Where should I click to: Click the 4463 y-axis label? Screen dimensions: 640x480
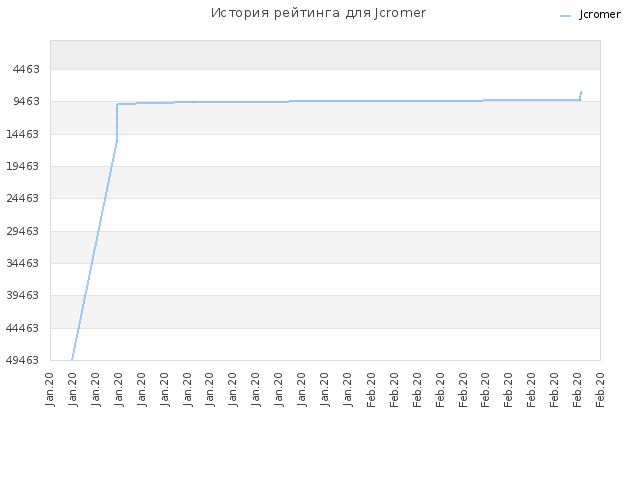pos(26,69)
